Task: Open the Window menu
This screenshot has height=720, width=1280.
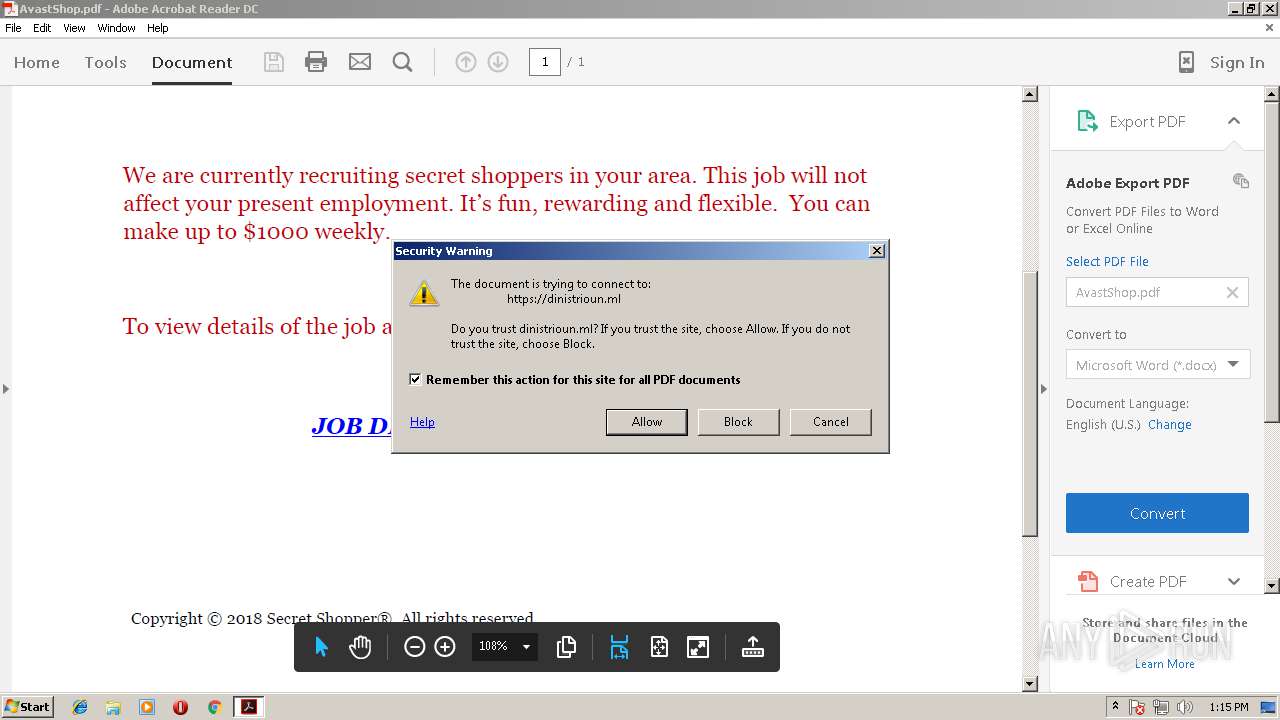Action: tap(116, 28)
